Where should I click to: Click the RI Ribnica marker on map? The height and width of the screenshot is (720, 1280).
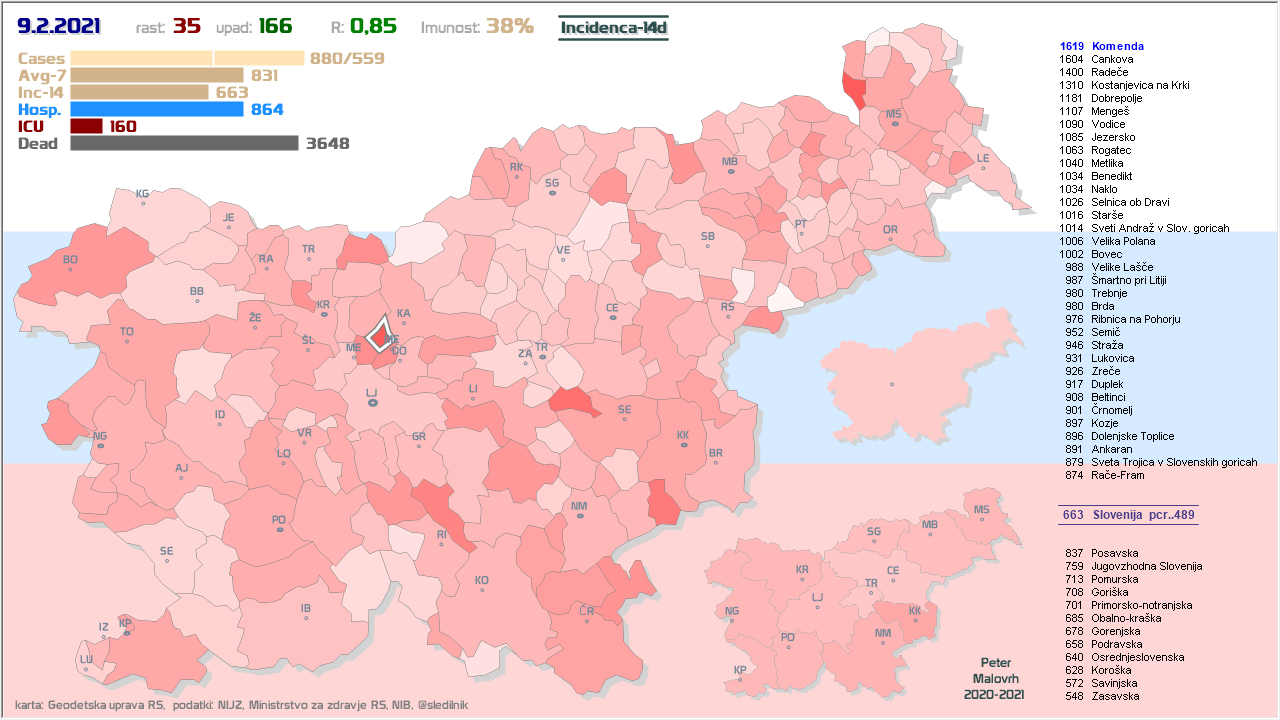click(441, 545)
